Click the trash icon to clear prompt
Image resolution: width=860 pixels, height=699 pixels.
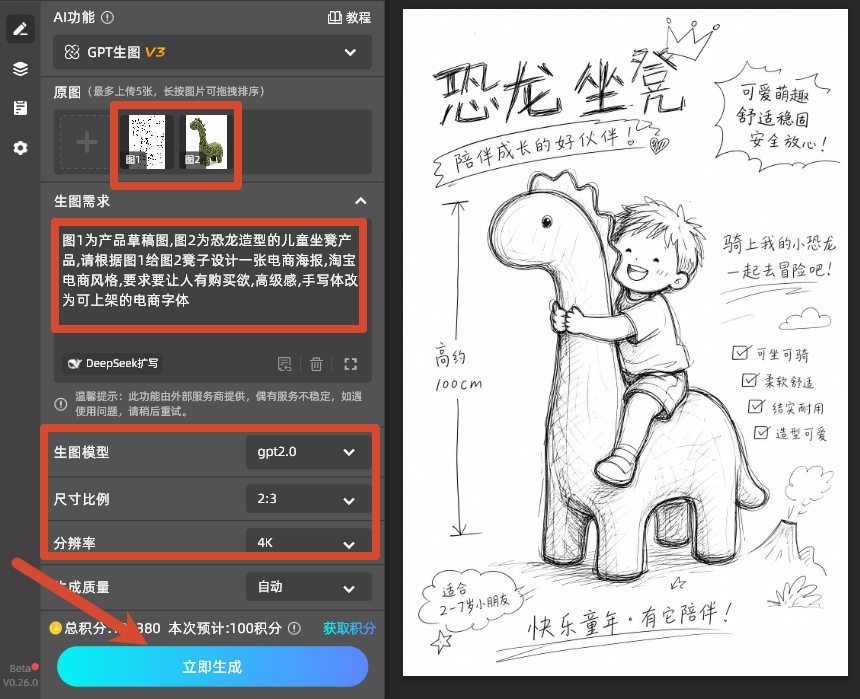coord(316,364)
